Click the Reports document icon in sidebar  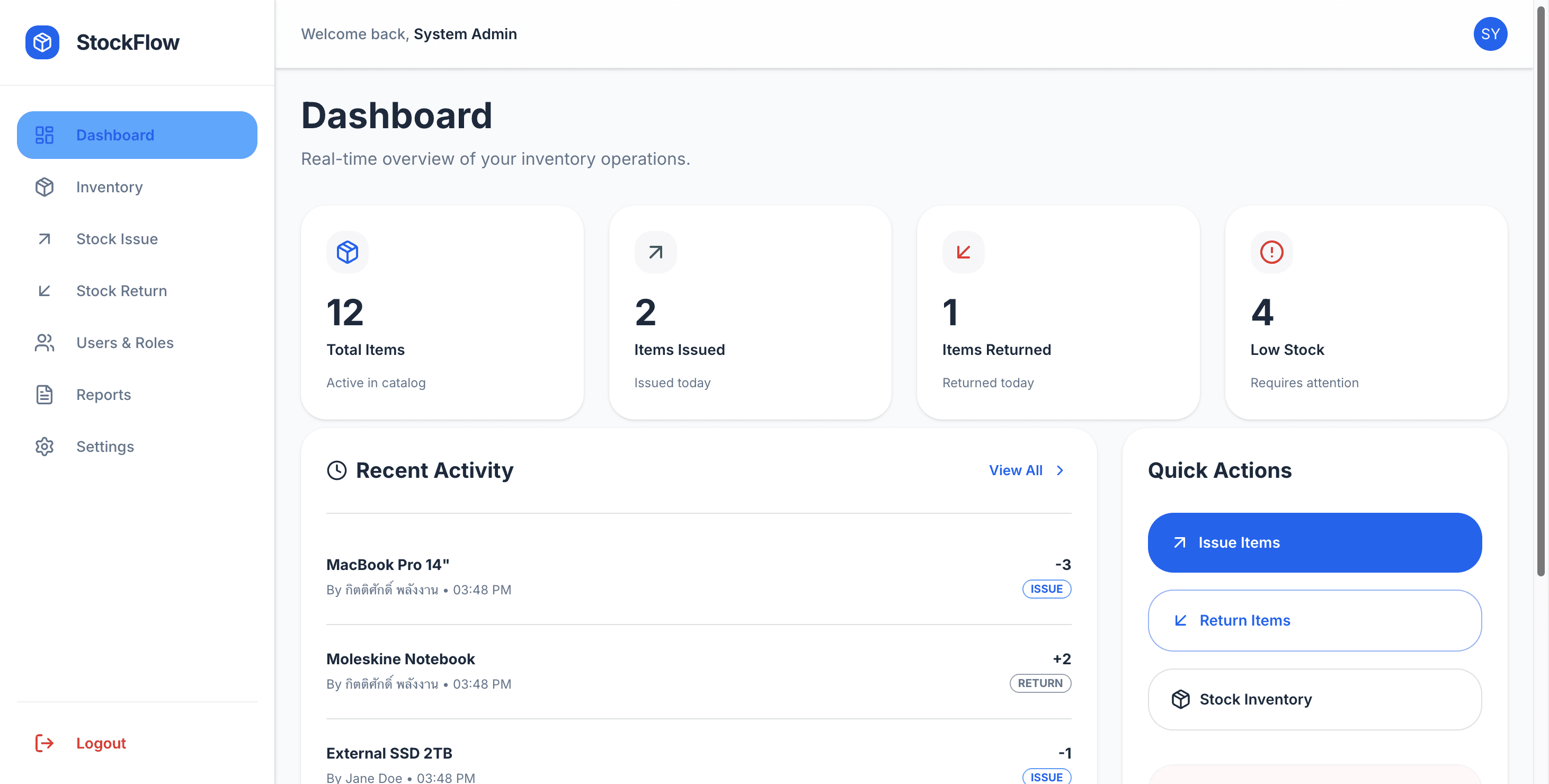pos(44,395)
